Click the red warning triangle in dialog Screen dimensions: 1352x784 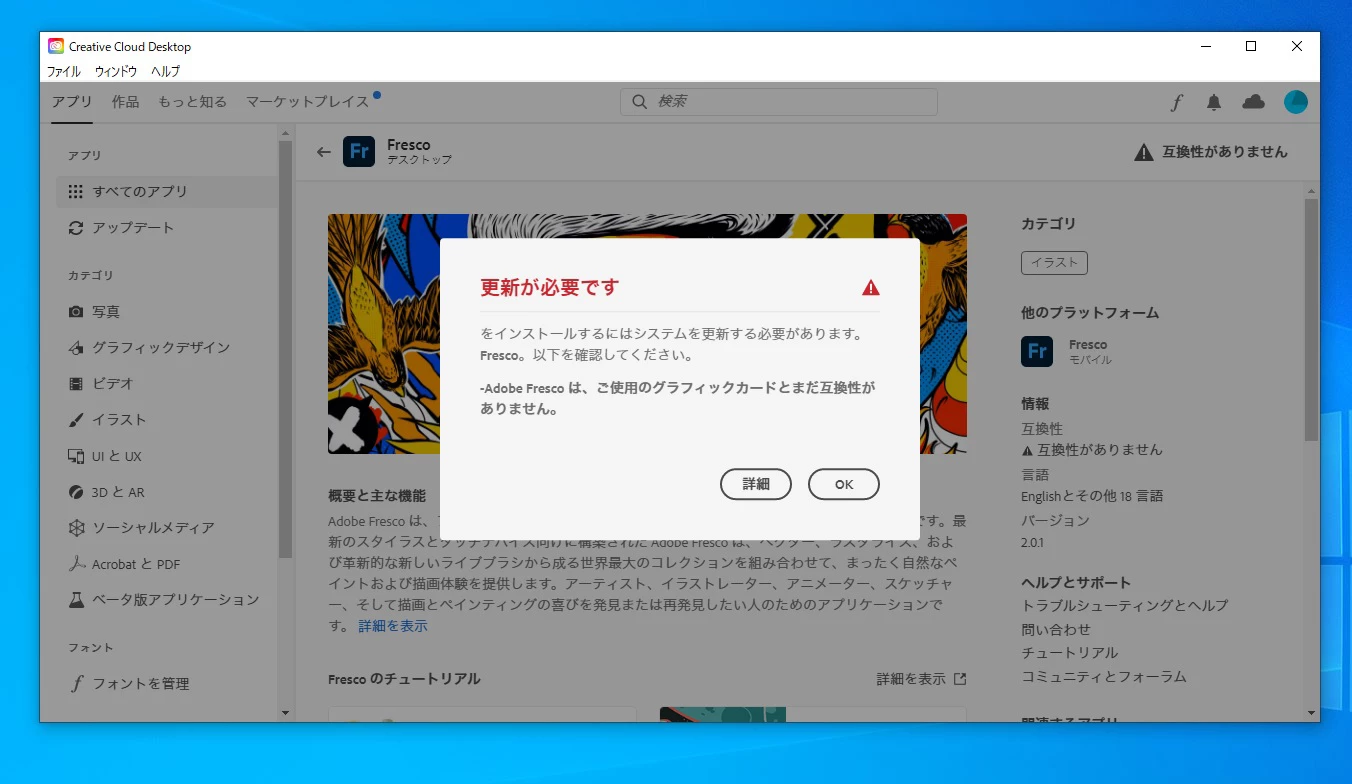click(x=871, y=288)
